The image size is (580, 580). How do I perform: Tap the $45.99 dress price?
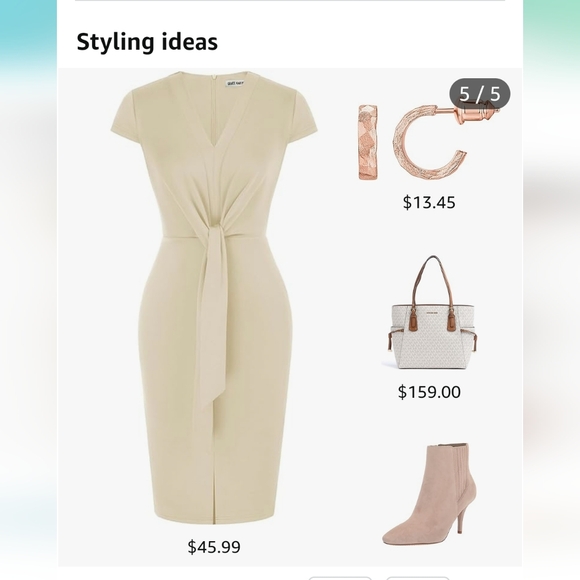tap(214, 547)
